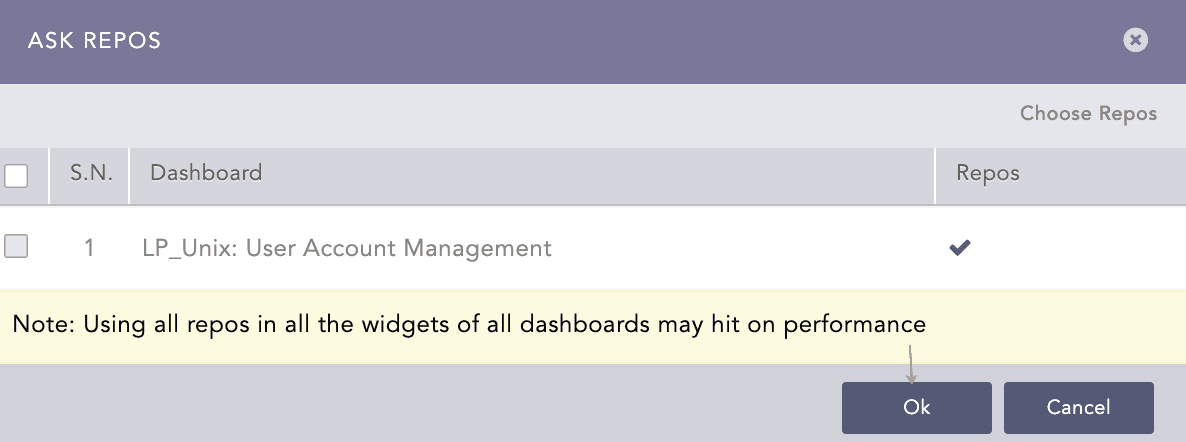Sort by the S.N. column header
Screen dimensions: 1186x442
click(91, 173)
